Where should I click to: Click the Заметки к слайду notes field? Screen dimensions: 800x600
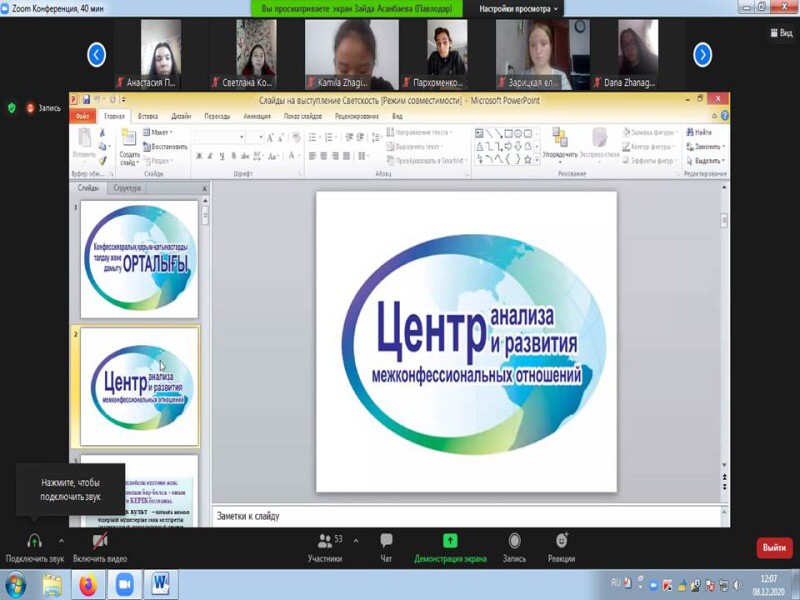click(467, 516)
